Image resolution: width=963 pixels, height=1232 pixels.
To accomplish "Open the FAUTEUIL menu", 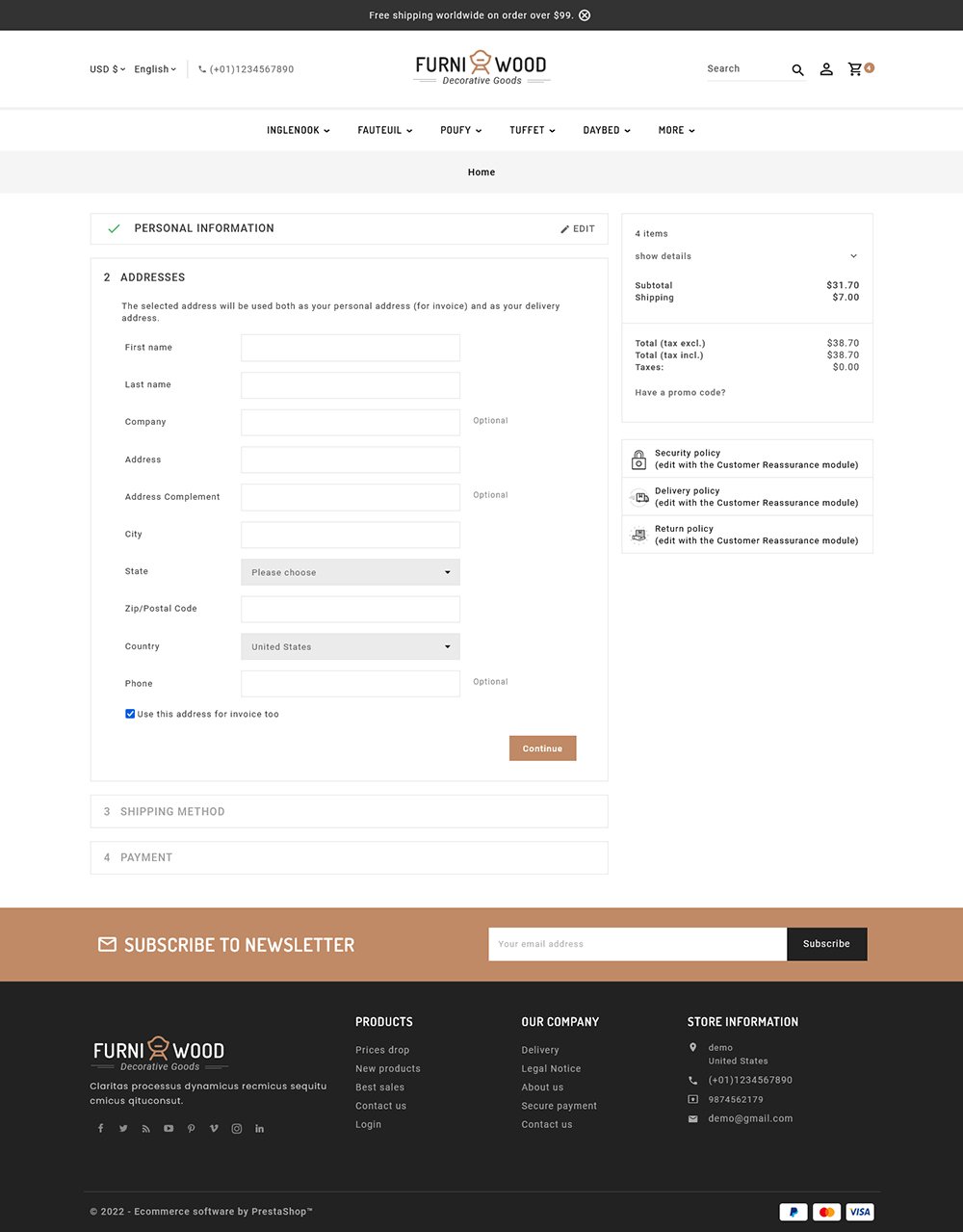I will pos(383,130).
